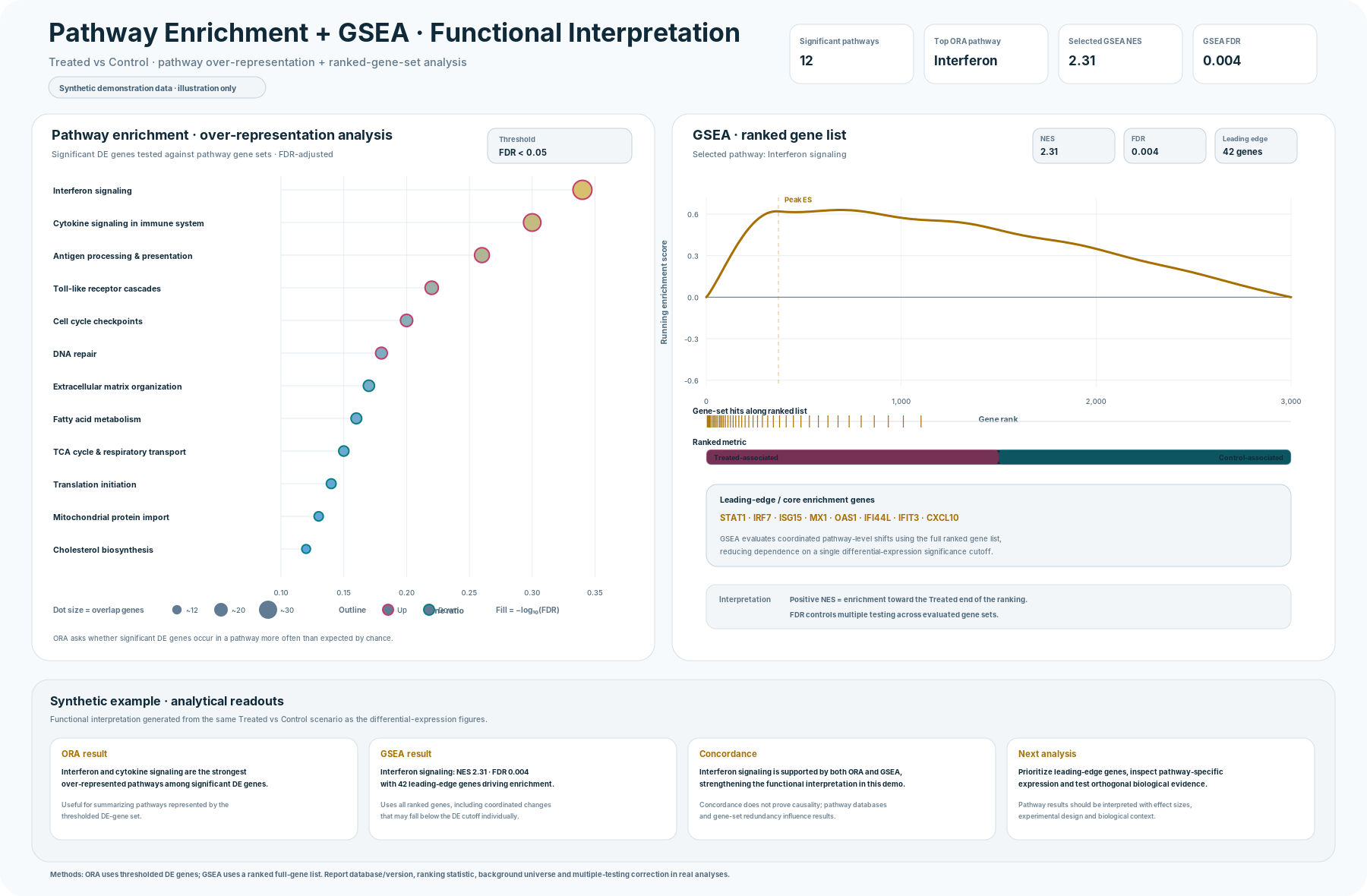
Task: Click the FDR 0.004 badge in GSEA panel
Action: 1165,146
